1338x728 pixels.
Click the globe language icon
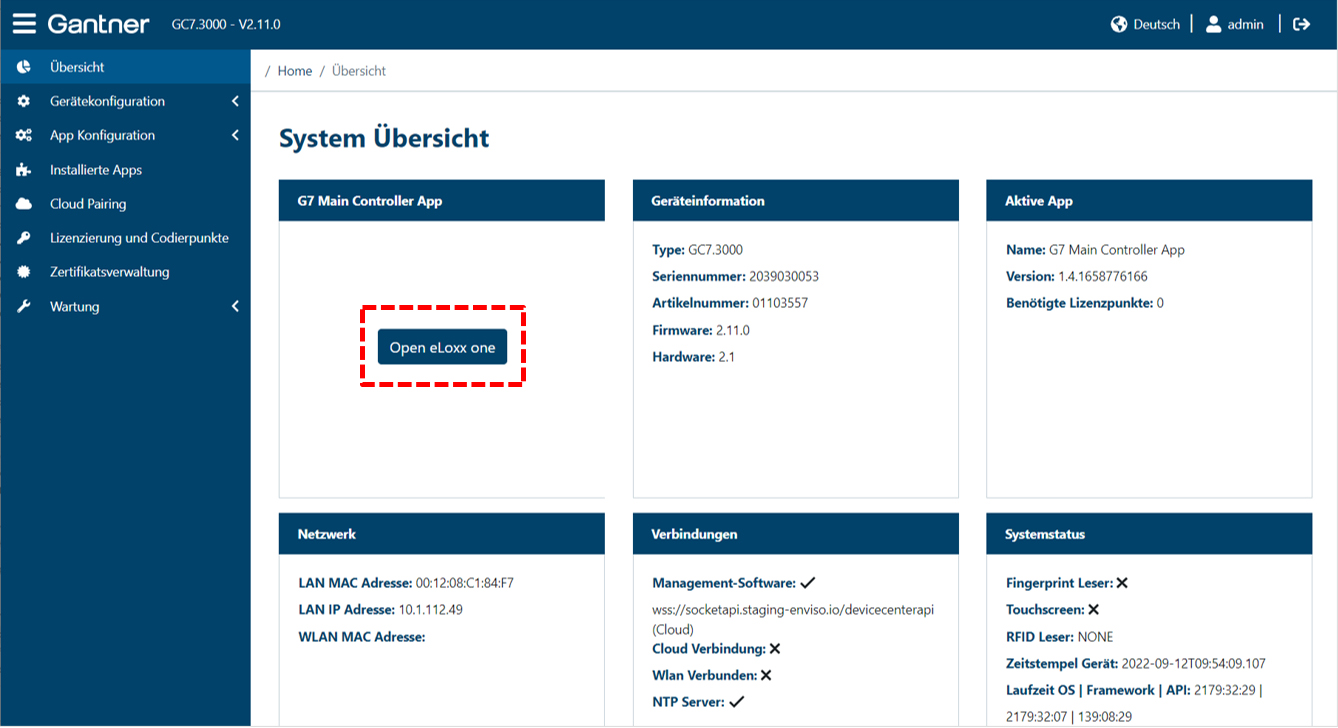(1119, 24)
